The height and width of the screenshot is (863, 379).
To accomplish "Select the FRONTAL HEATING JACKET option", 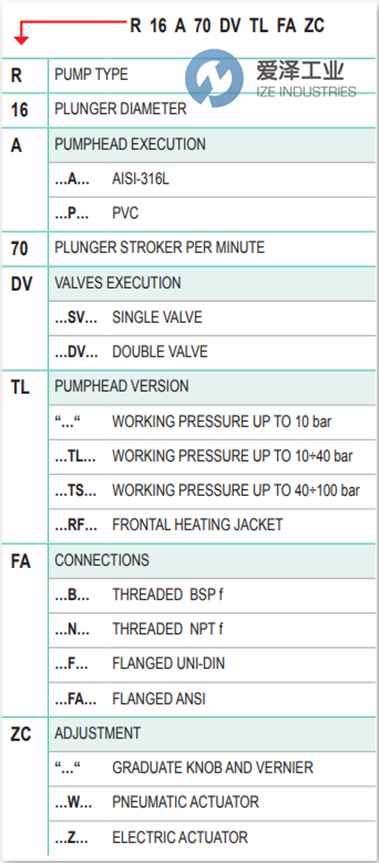I will click(x=212, y=525).
